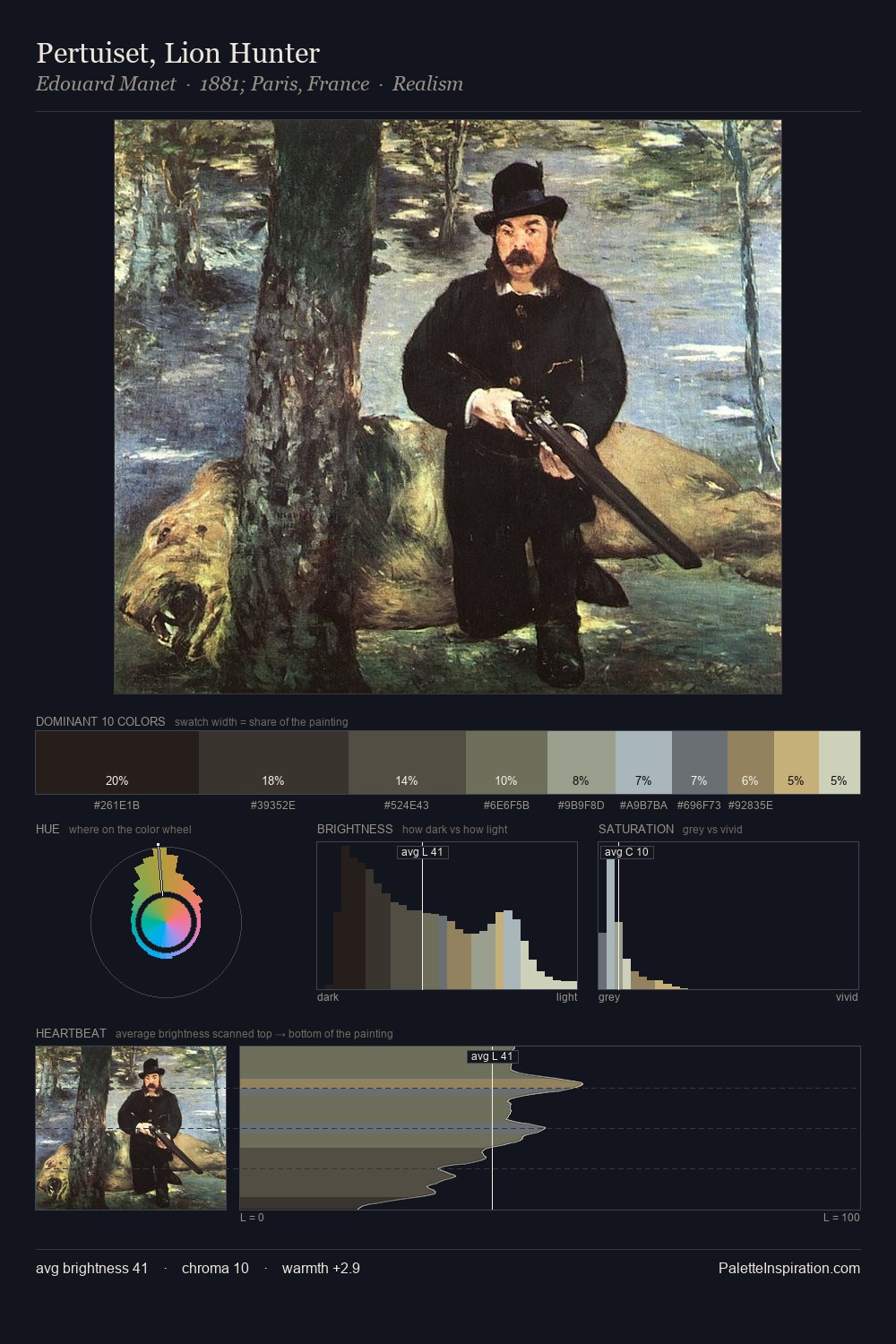The image size is (896, 1344).
Task: Click the hex label '#9B9F8D'
Action: click(x=582, y=805)
